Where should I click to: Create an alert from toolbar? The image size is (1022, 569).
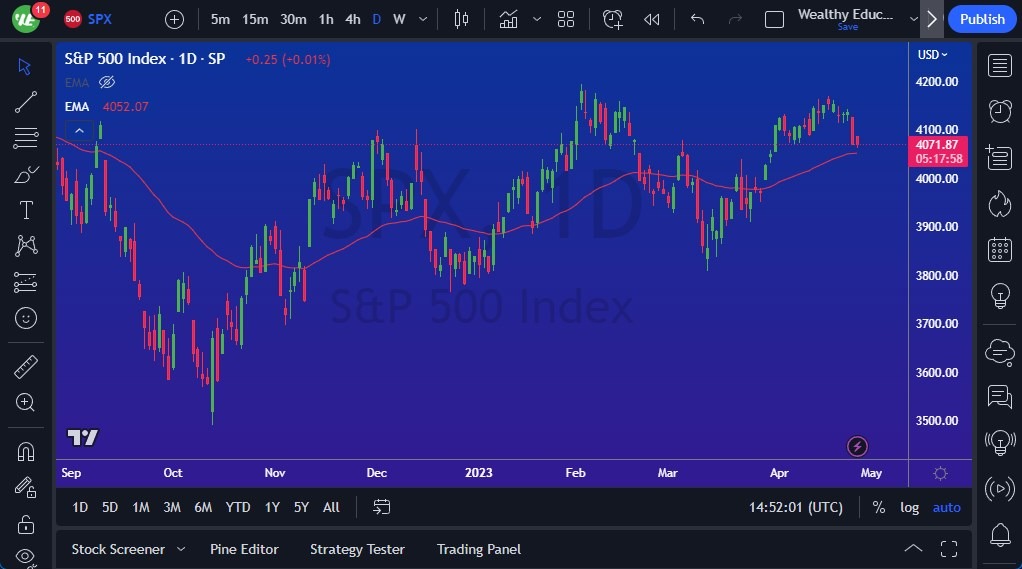tap(613, 20)
